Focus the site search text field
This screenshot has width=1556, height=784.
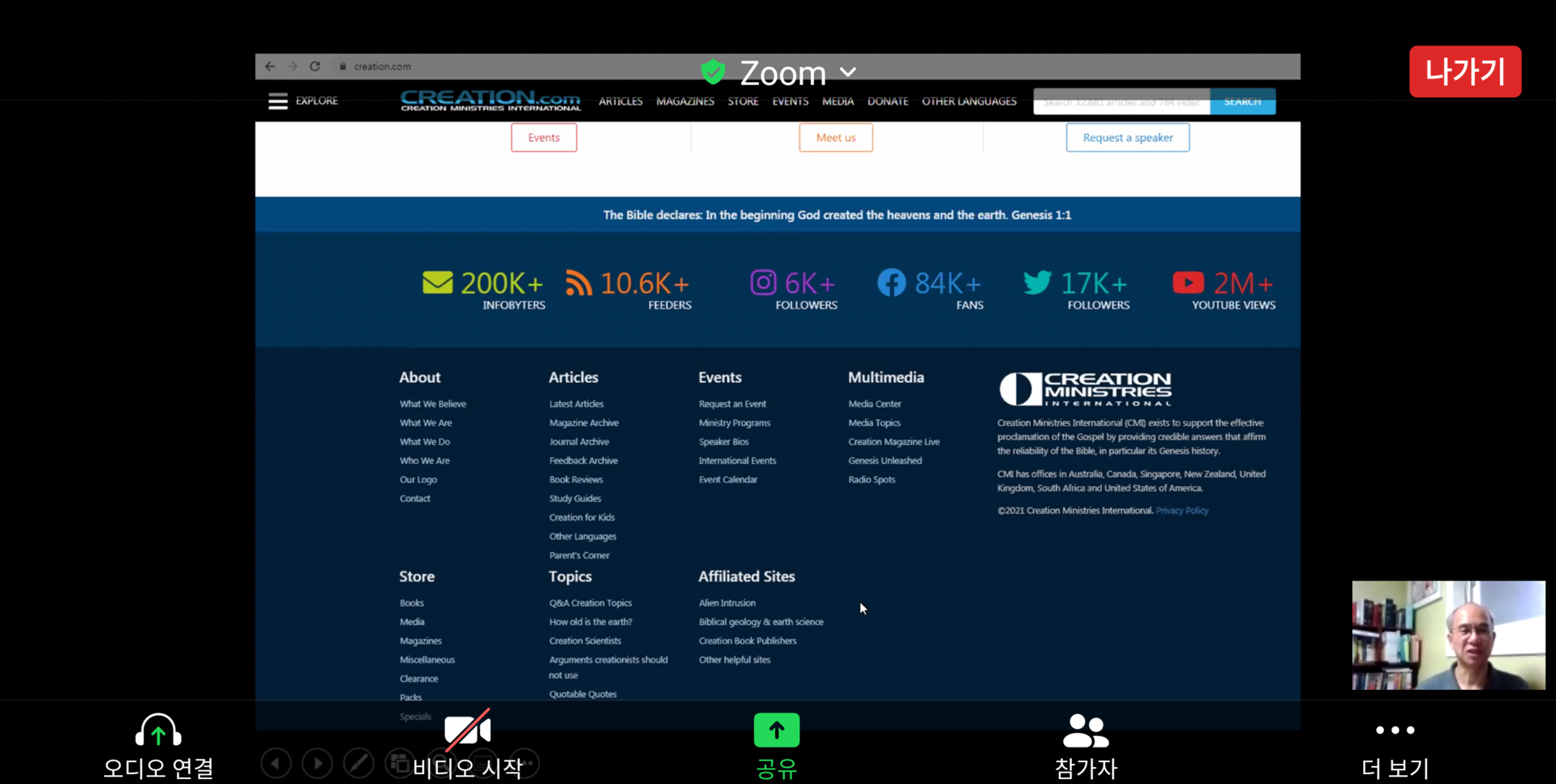tap(1121, 101)
